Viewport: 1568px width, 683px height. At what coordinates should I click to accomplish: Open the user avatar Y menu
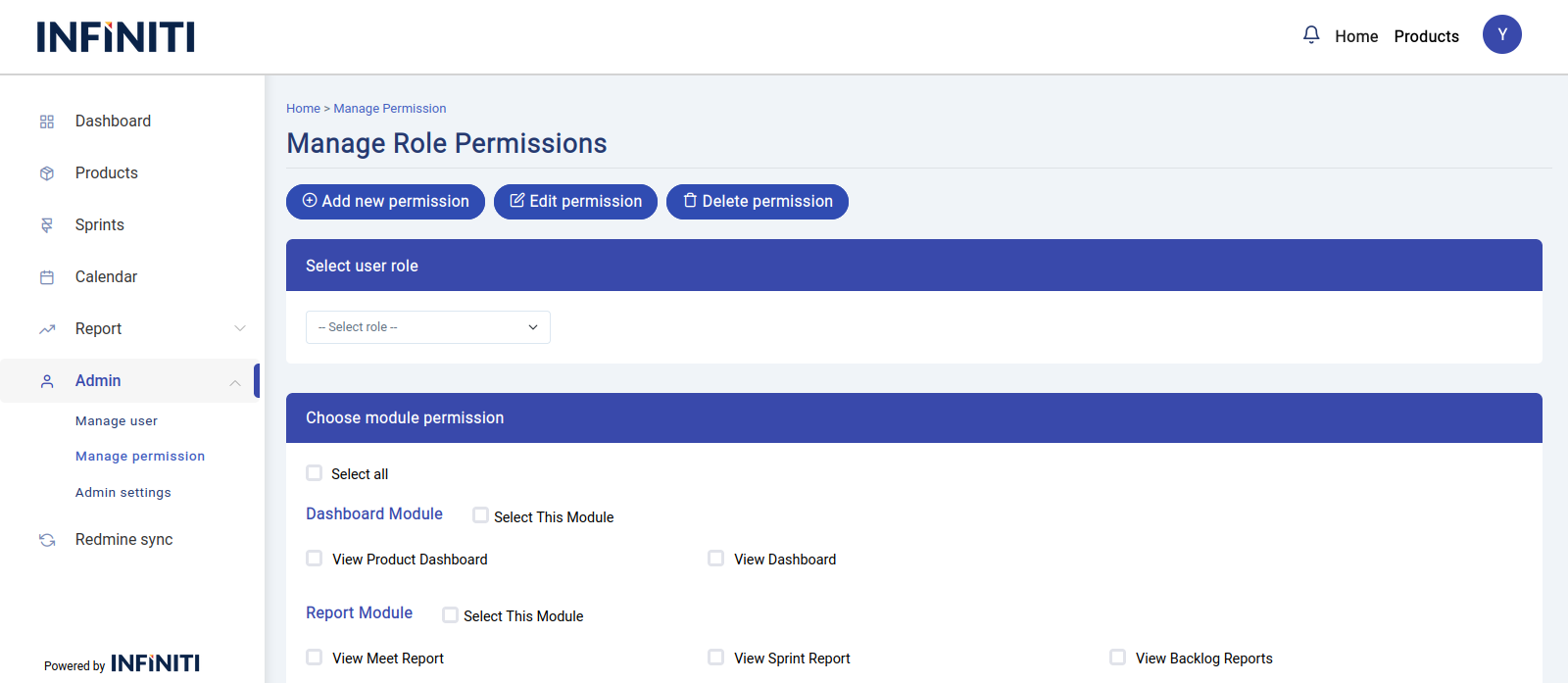[x=1501, y=34]
